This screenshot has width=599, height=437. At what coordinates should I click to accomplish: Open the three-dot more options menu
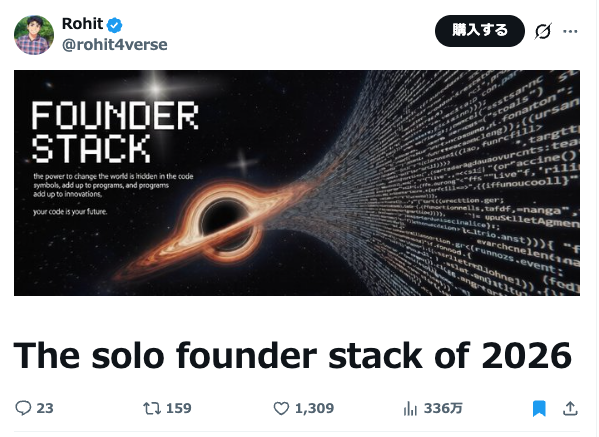pyautogui.click(x=570, y=31)
